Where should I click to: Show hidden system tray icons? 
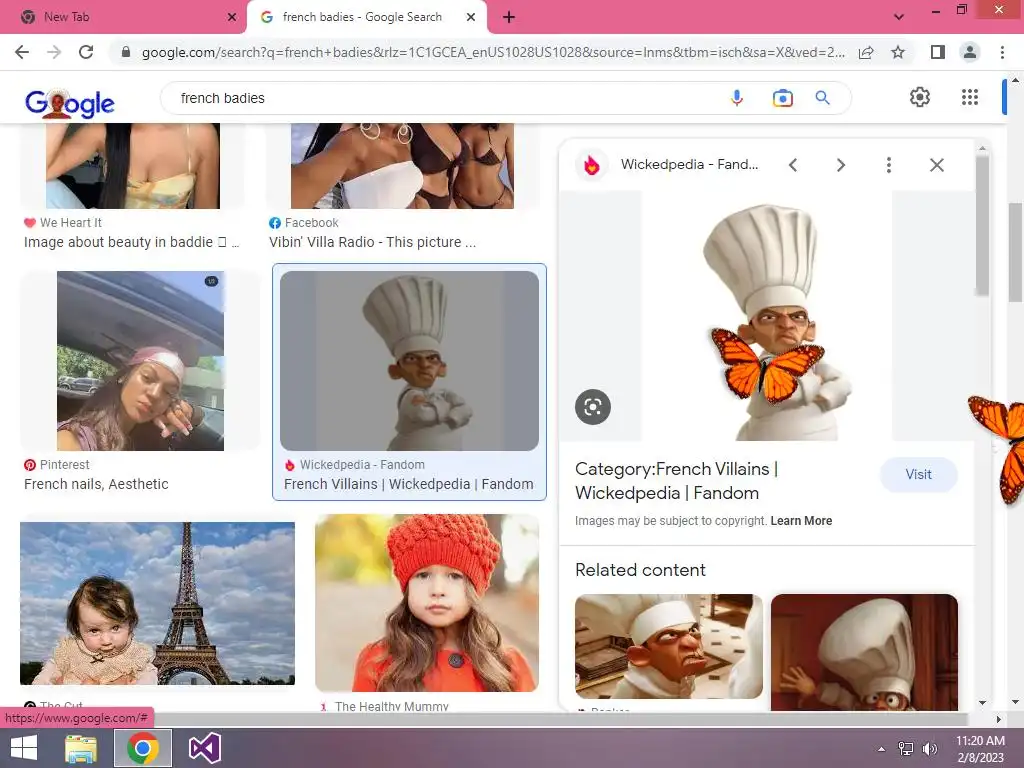[x=882, y=748]
